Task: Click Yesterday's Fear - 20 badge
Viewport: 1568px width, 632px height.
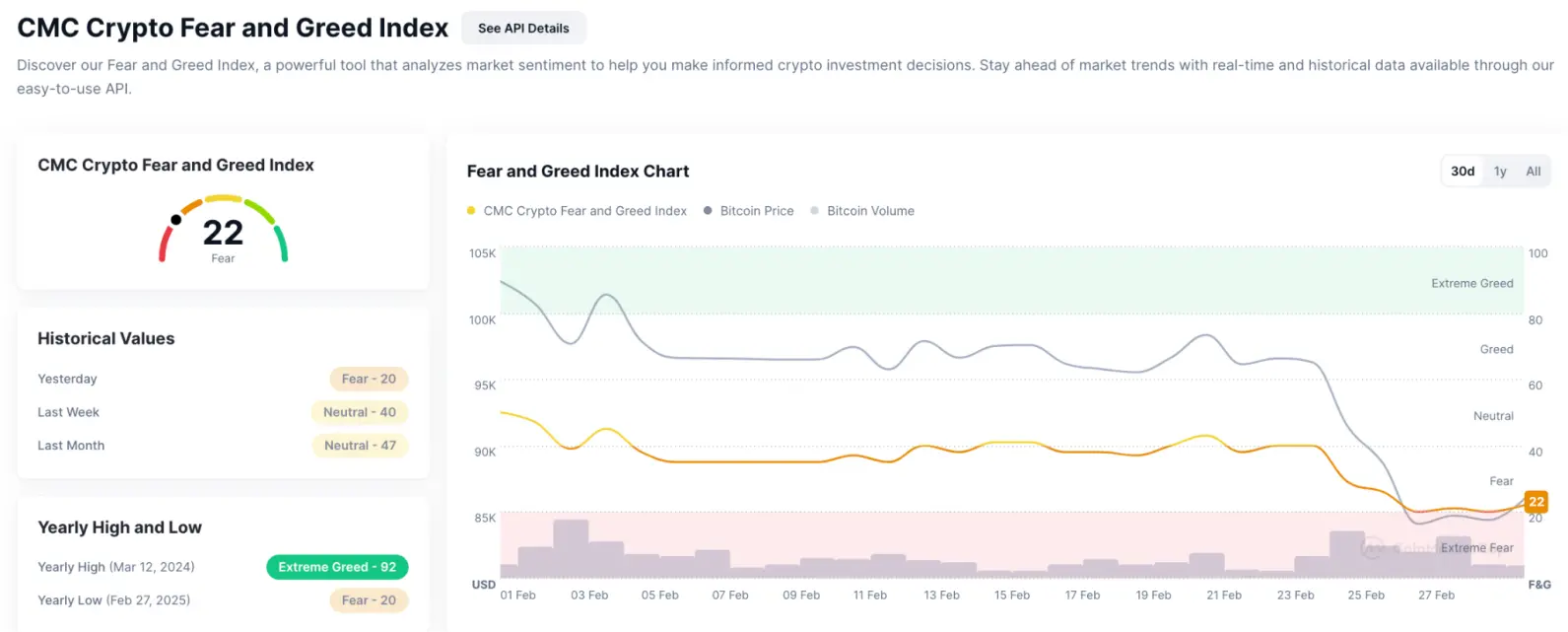Action: pyautogui.click(x=369, y=379)
